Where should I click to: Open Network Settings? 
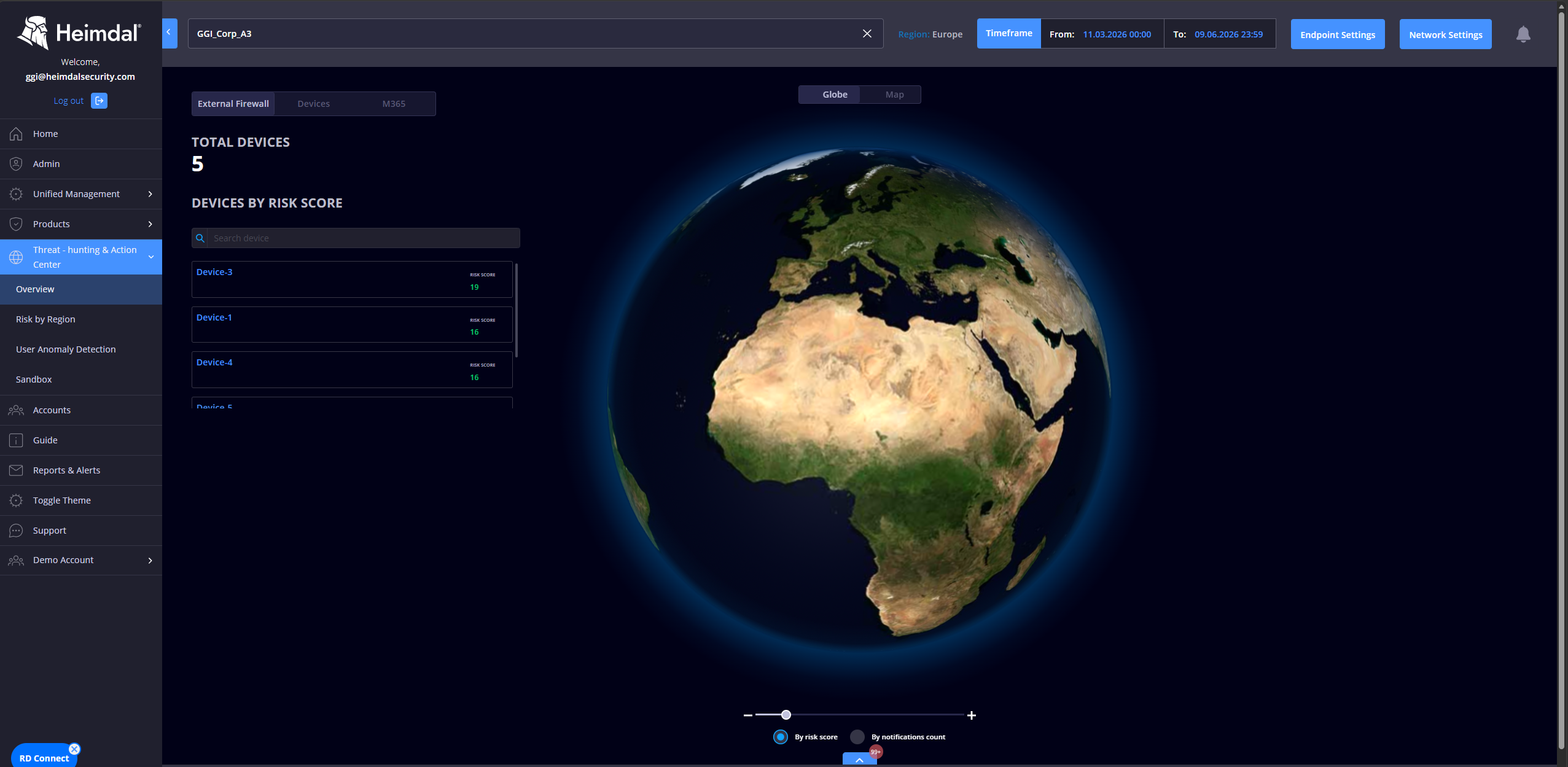pos(1446,34)
